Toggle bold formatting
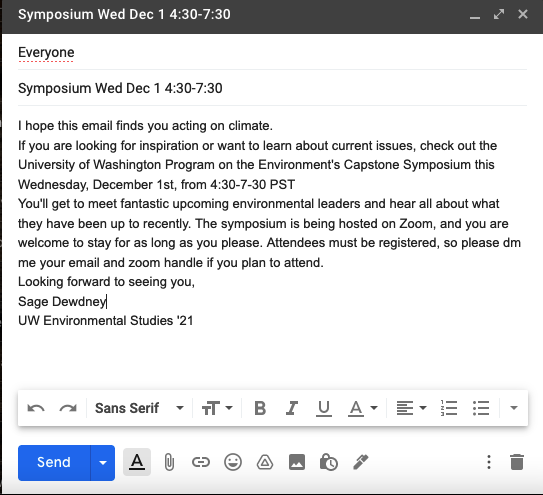The width and height of the screenshot is (543, 495). pos(260,408)
